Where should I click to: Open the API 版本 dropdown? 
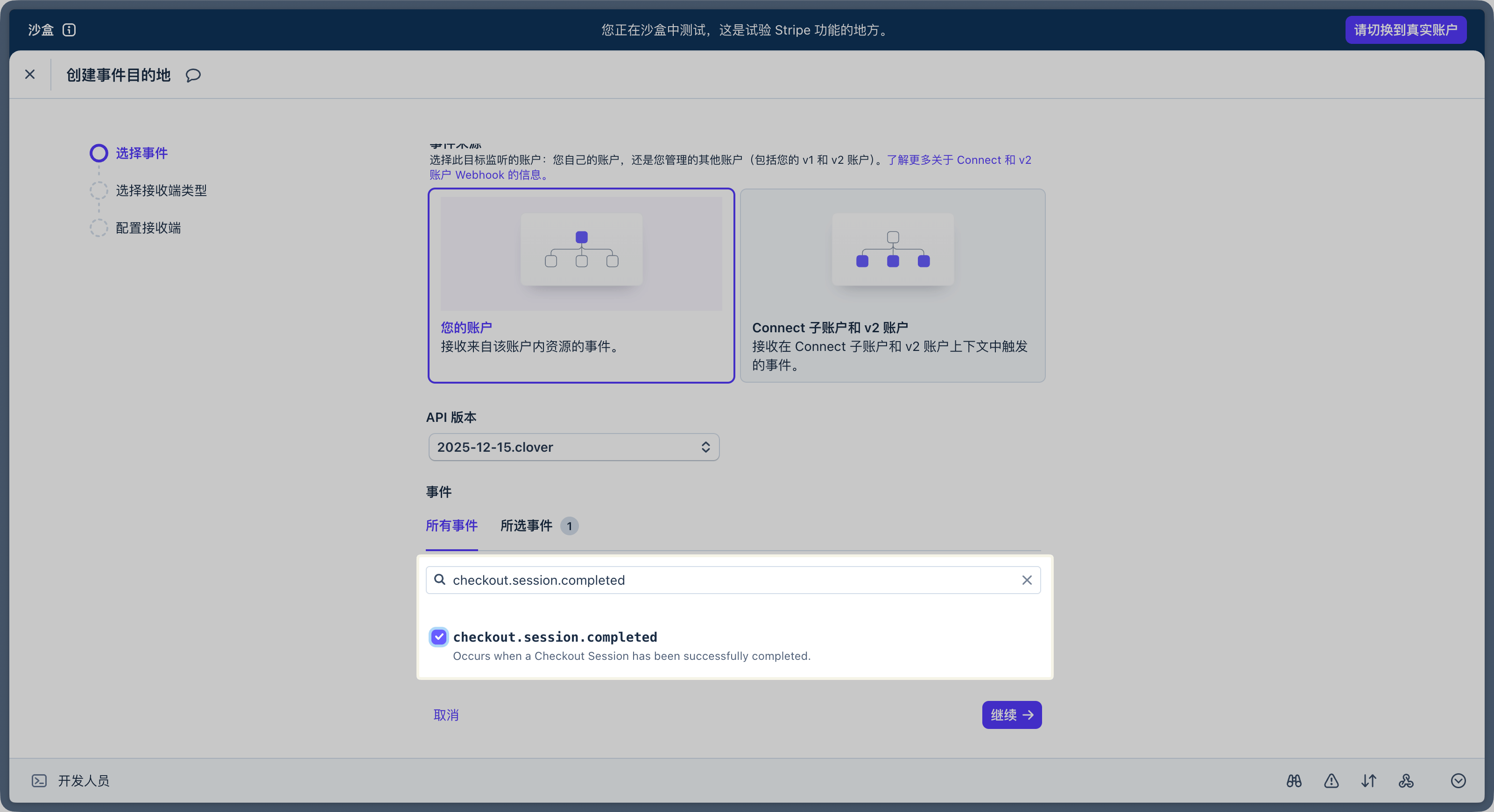[574, 447]
